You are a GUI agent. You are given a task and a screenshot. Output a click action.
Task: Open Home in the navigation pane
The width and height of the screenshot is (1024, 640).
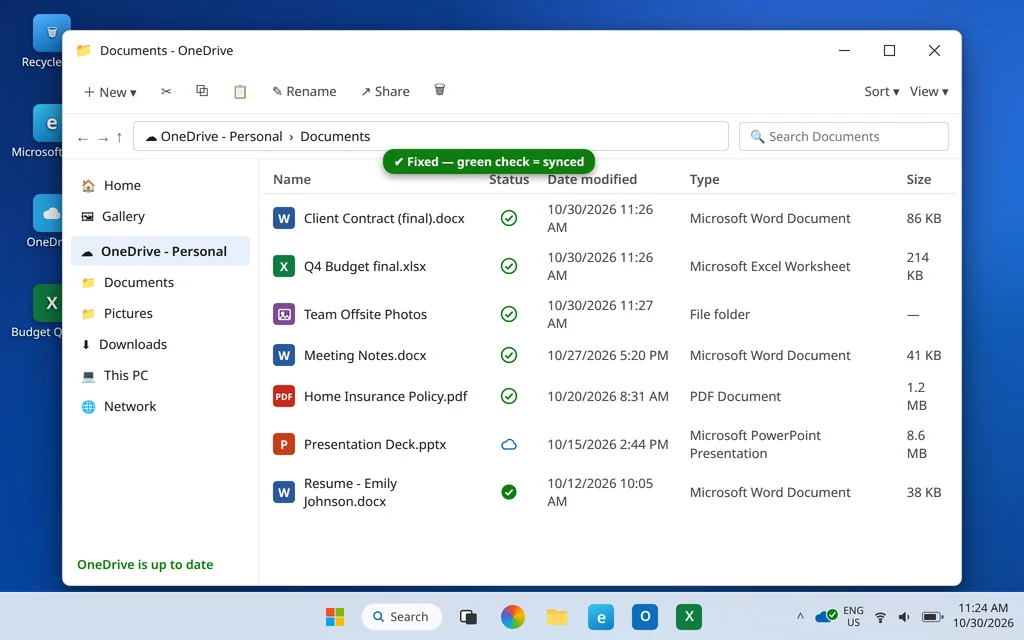point(160,185)
